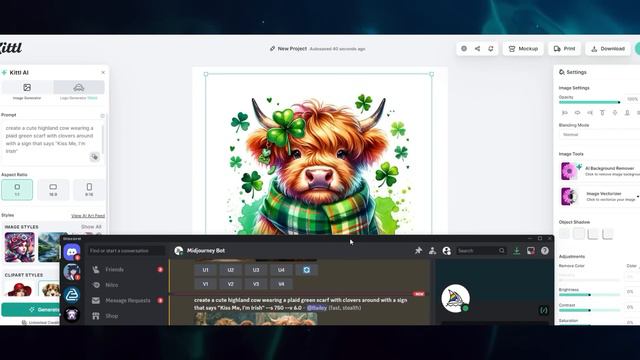
Task: Click the icon beside the Prompt label
Action: 102,116
